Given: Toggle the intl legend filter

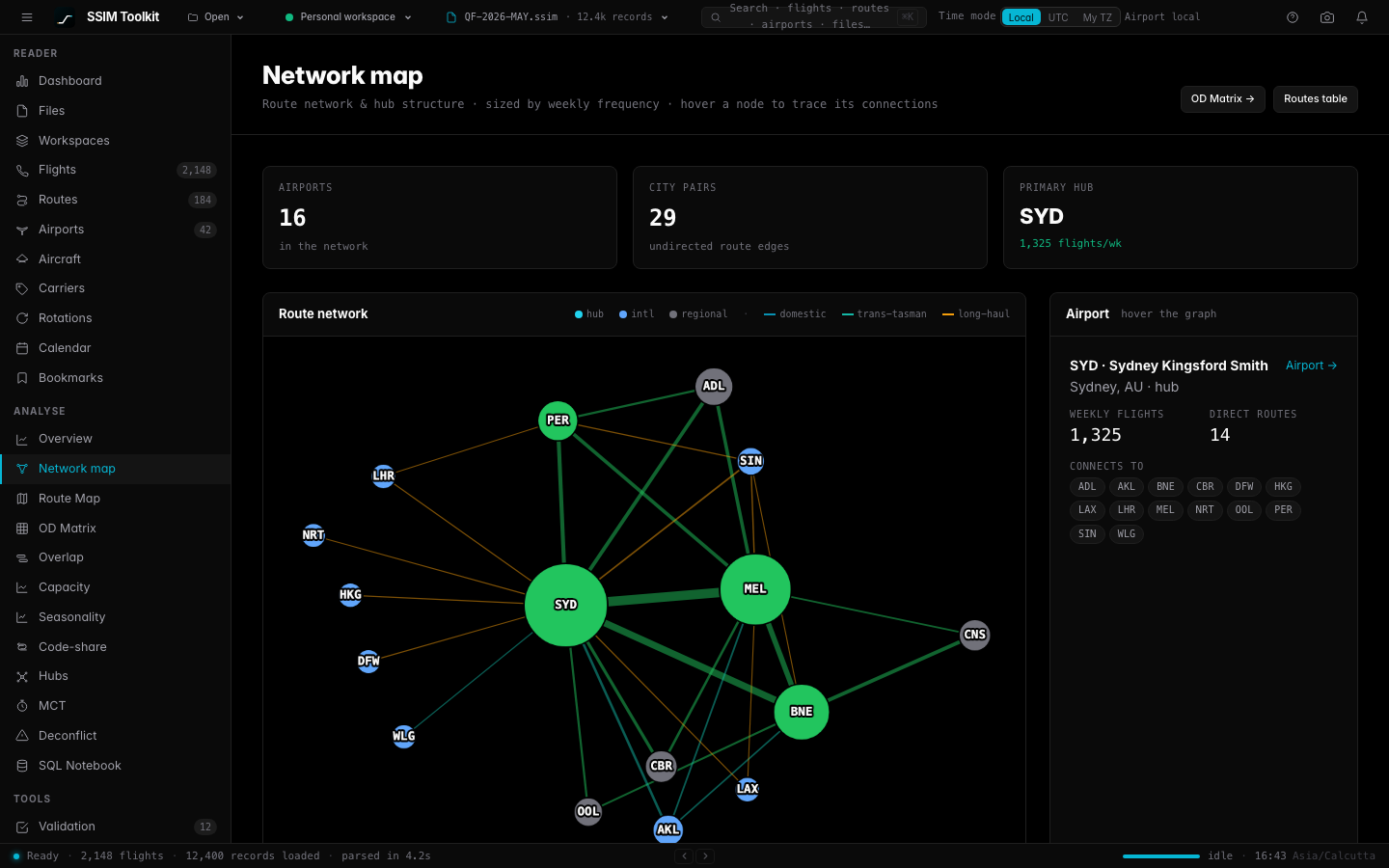Looking at the screenshot, I should coord(637,314).
